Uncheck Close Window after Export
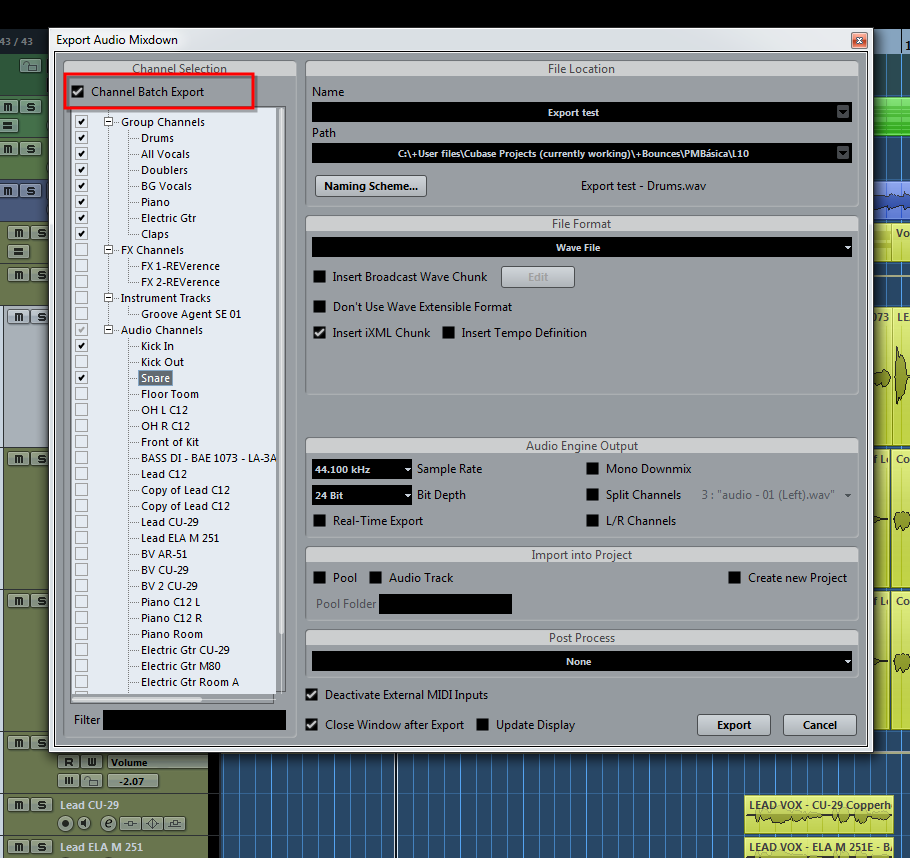This screenshot has width=910, height=858. click(312, 724)
